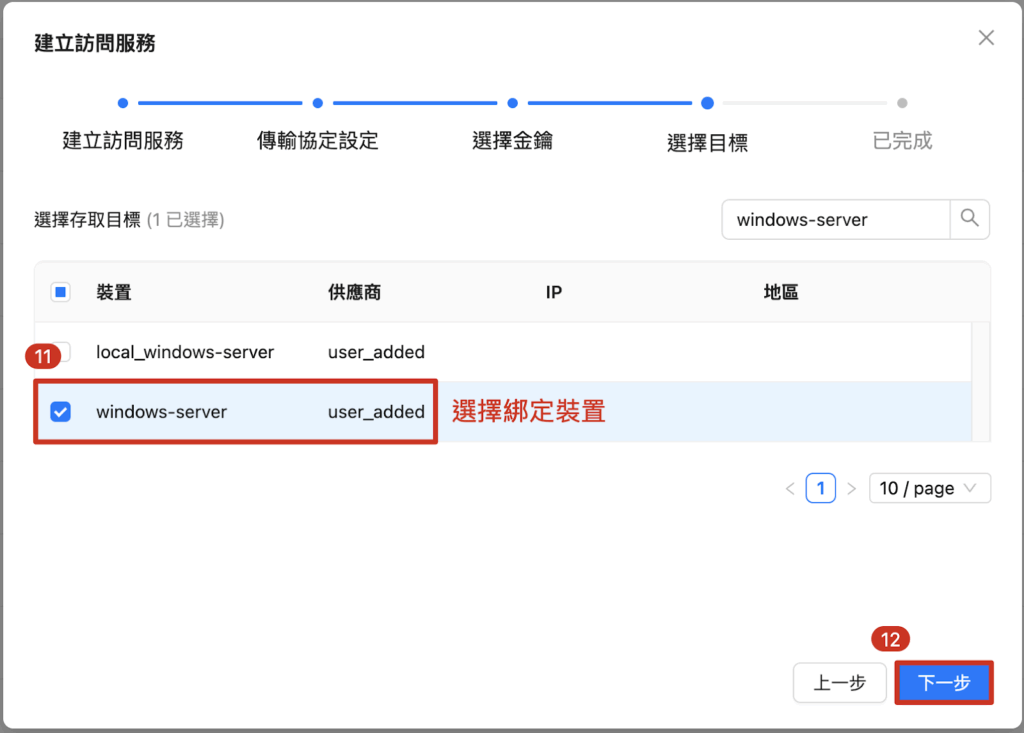Close the 建立訪問服務 dialog
Image resolution: width=1024 pixels, height=733 pixels.
click(986, 38)
